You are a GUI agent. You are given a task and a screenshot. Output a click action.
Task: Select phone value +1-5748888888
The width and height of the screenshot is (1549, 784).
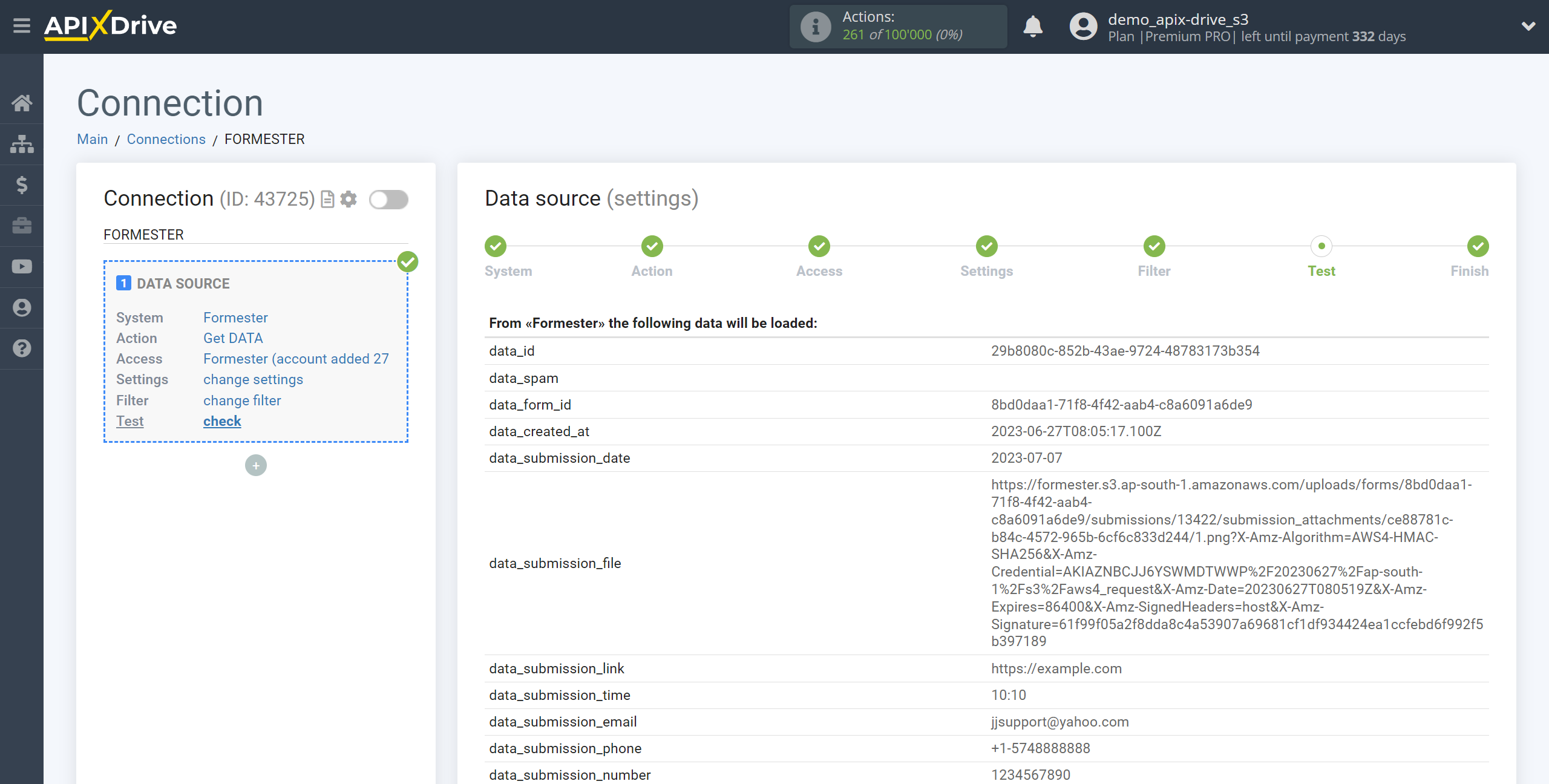pos(1041,748)
